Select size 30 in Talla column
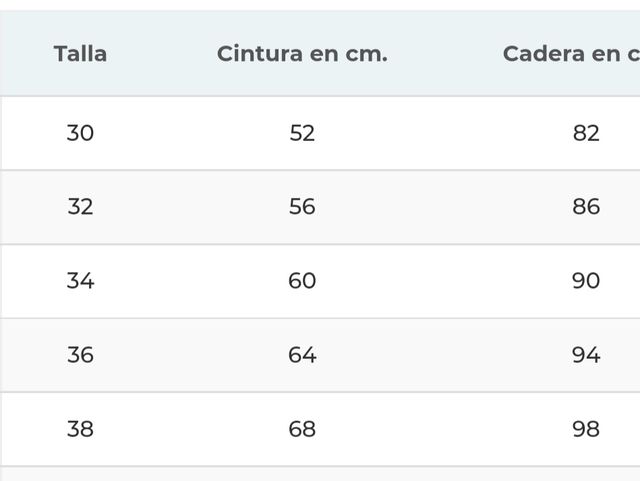Screen dimensions: 640x481 [80, 133]
